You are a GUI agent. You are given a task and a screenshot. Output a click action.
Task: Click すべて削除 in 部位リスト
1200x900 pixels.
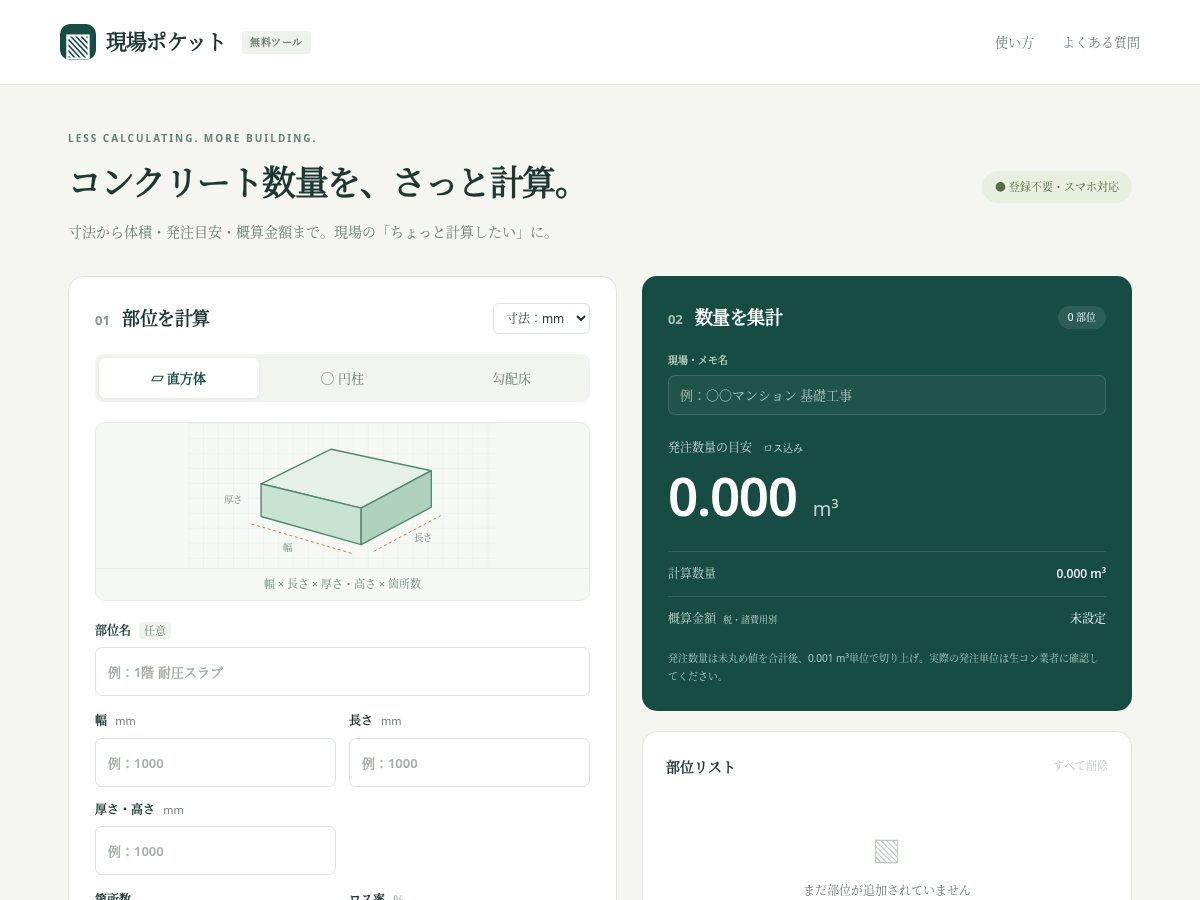click(x=1080, y=765)
